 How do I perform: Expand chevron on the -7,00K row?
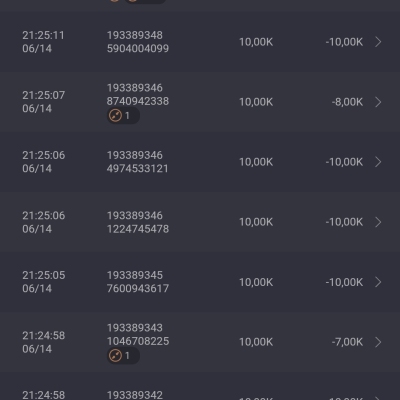[378, 342]
